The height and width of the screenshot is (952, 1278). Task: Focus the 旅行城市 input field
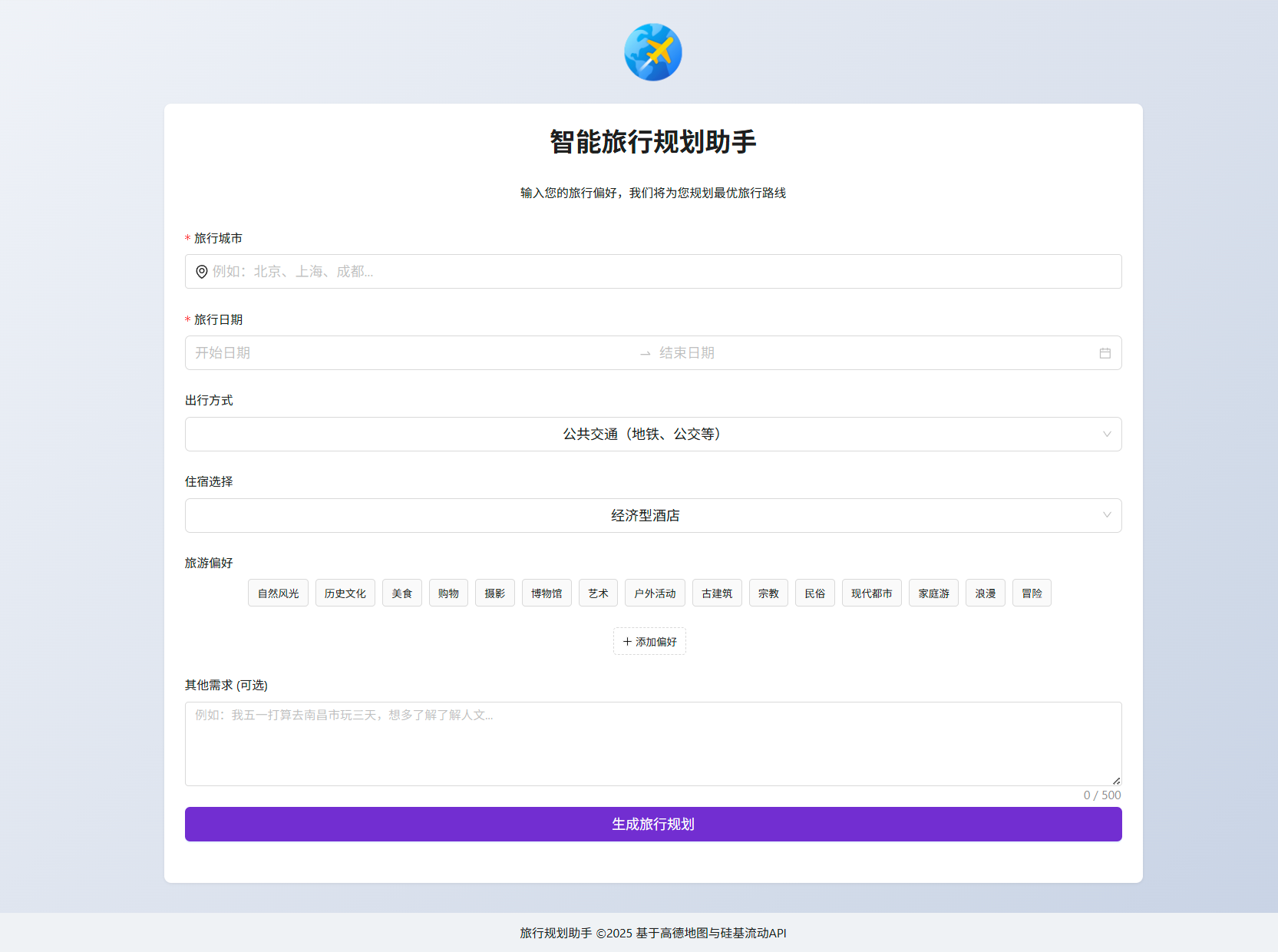pos(660,272)
